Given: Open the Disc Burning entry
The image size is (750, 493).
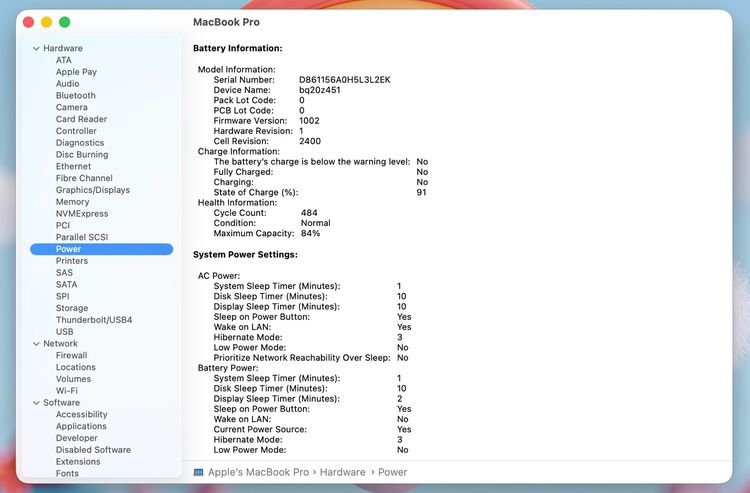Looking at the screenshot, I should tap(82, 155).
